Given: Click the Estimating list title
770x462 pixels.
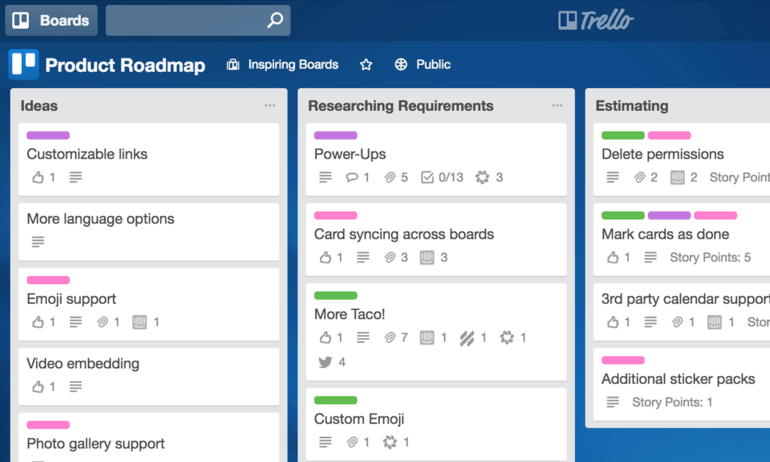Looking at the screenshot, I should pos(632,106).
